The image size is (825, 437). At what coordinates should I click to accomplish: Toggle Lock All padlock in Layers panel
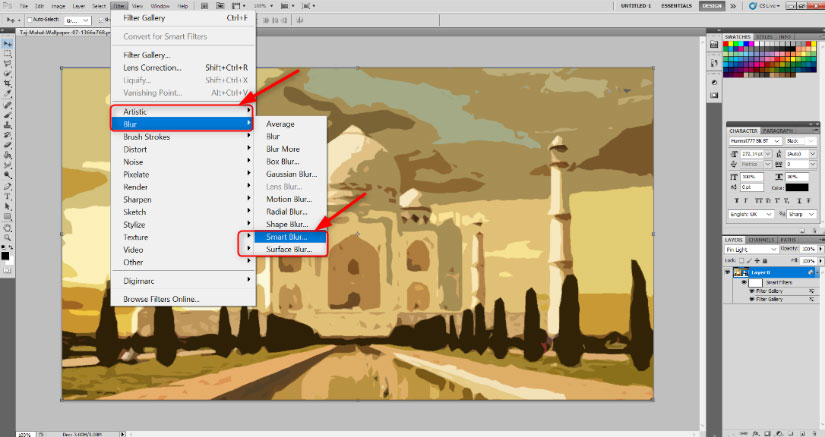tap(764, 260)
